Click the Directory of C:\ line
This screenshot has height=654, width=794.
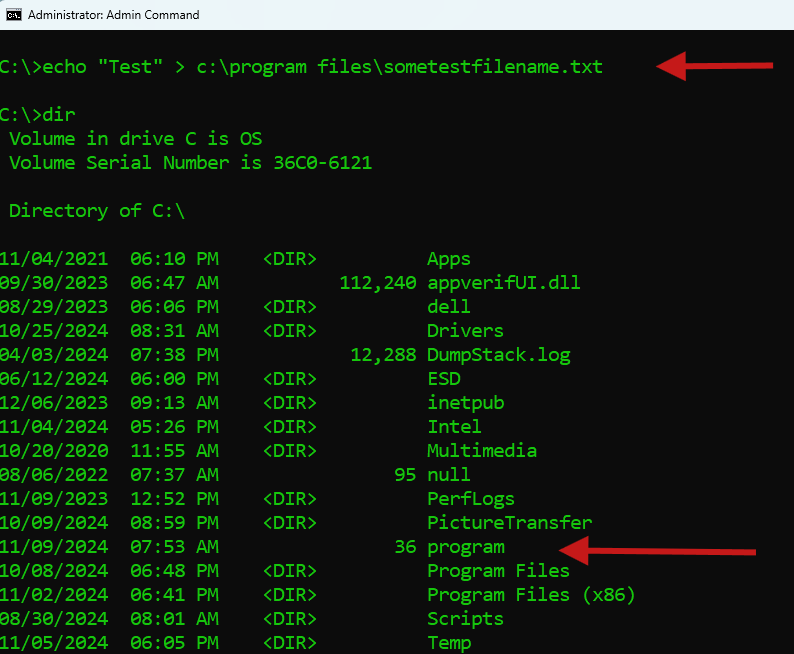[97, 211]
